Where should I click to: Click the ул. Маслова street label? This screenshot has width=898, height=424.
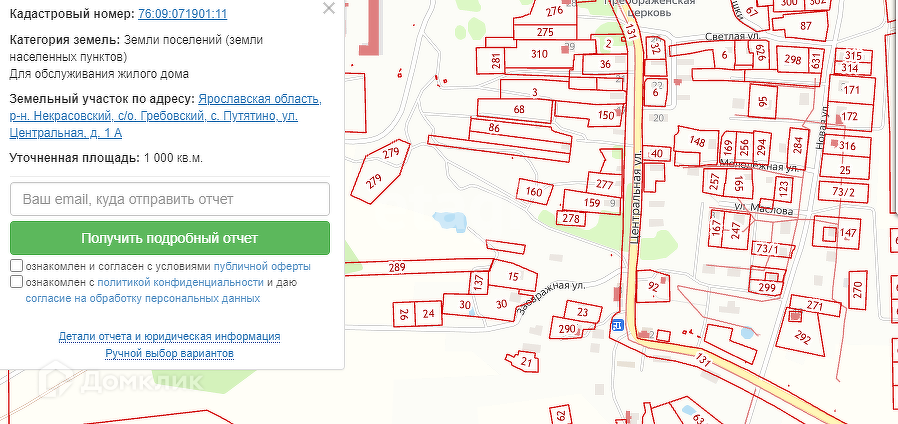pyautogui.click(x=763, y=210)
